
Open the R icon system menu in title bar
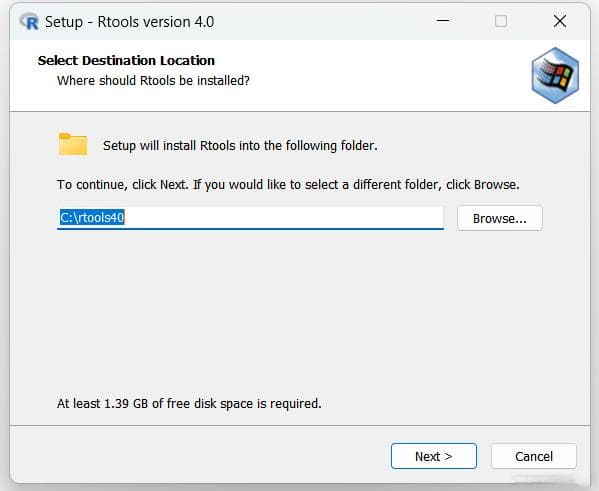tap(29, 21)
